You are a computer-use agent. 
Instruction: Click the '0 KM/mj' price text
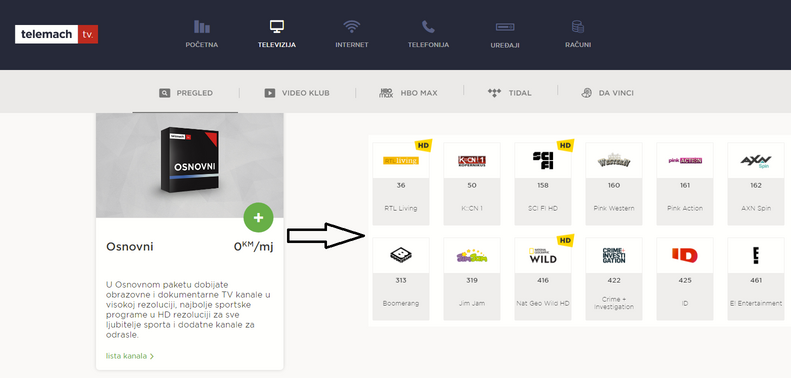254,247
